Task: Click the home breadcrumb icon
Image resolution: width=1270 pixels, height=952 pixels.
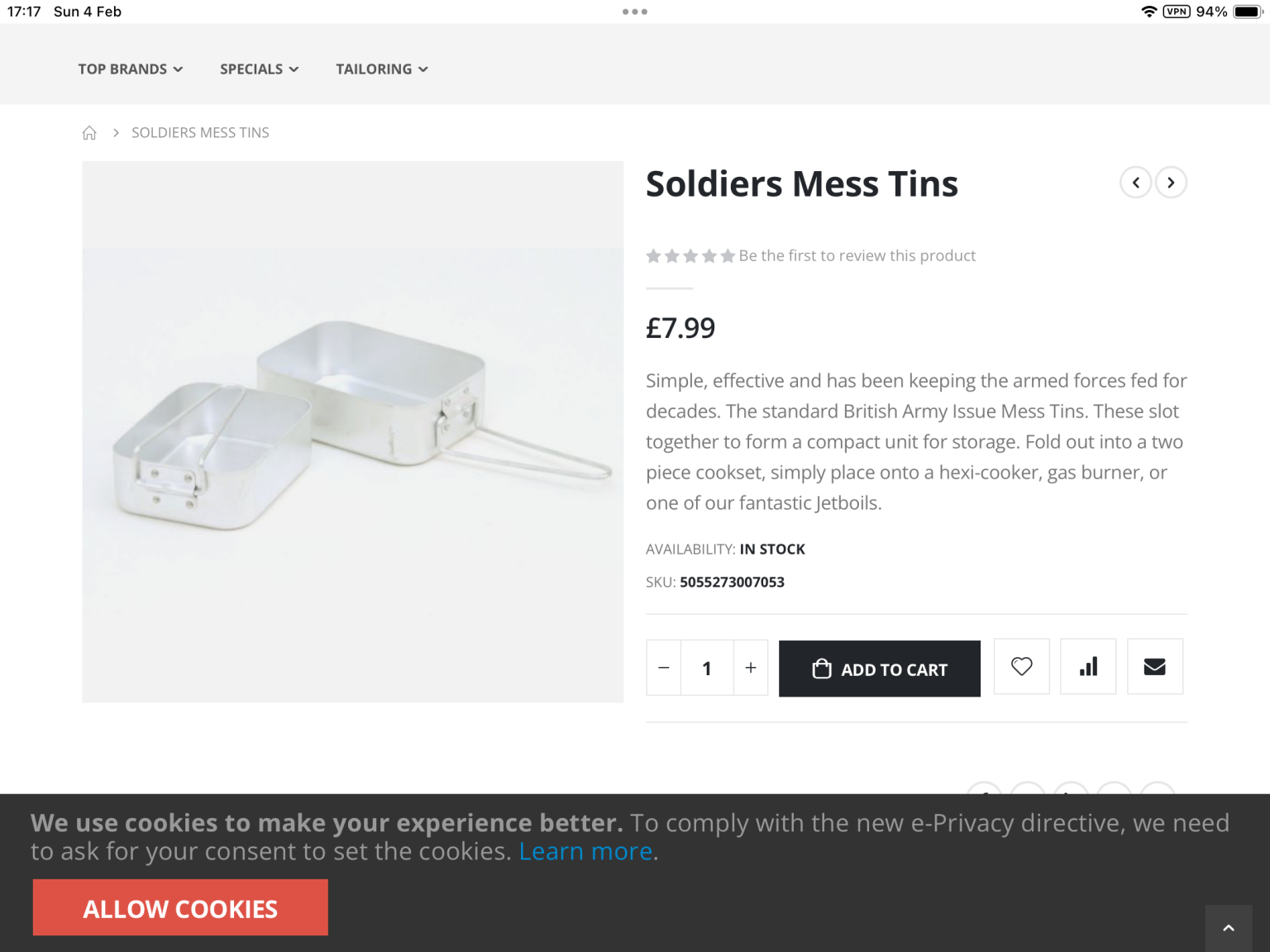Action: pos(89,133)
